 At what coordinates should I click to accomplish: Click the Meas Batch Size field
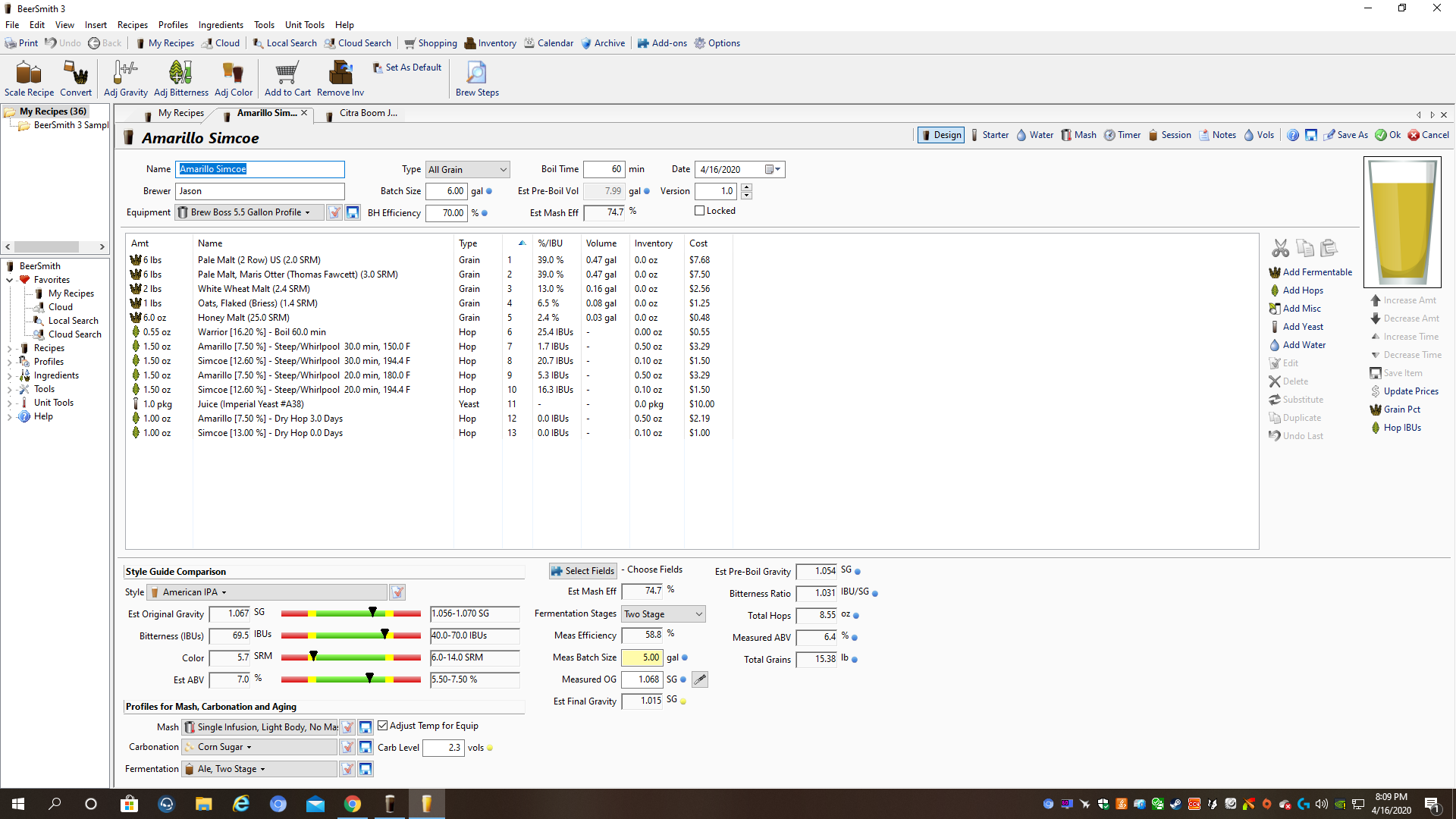pyautogui.click(x=642, y=658)
